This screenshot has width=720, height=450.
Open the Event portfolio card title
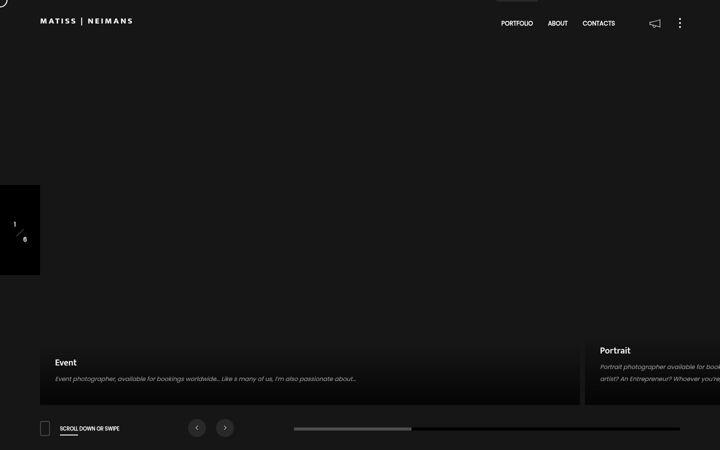[x=66, y=363]
